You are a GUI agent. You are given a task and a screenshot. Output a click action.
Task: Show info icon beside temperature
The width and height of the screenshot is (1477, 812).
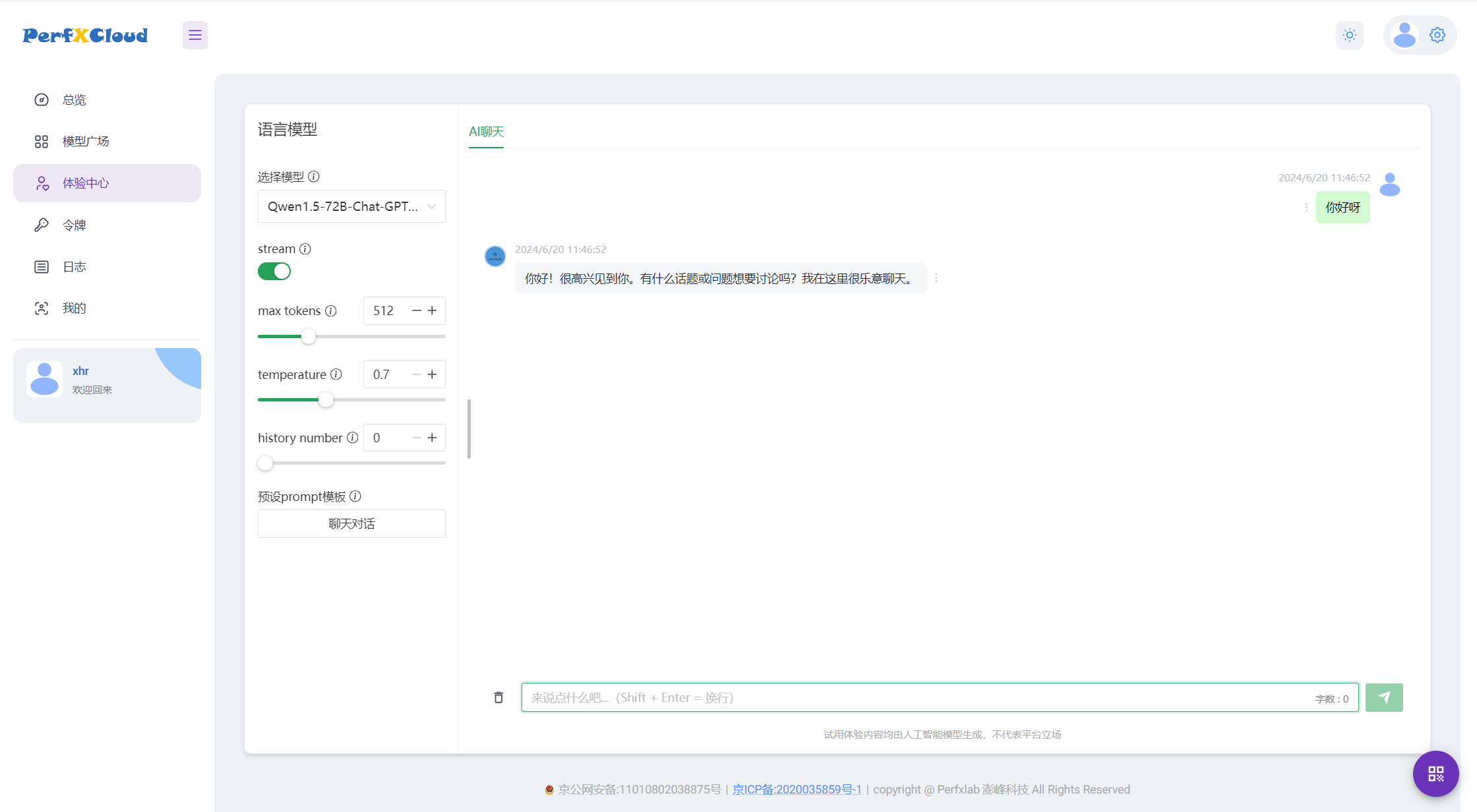point(336,374)
